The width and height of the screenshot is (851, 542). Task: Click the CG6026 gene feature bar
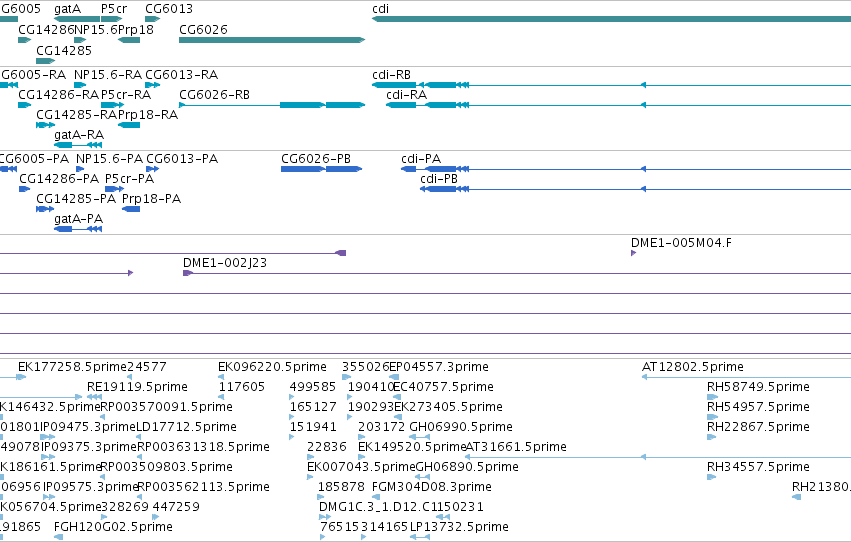272,40
